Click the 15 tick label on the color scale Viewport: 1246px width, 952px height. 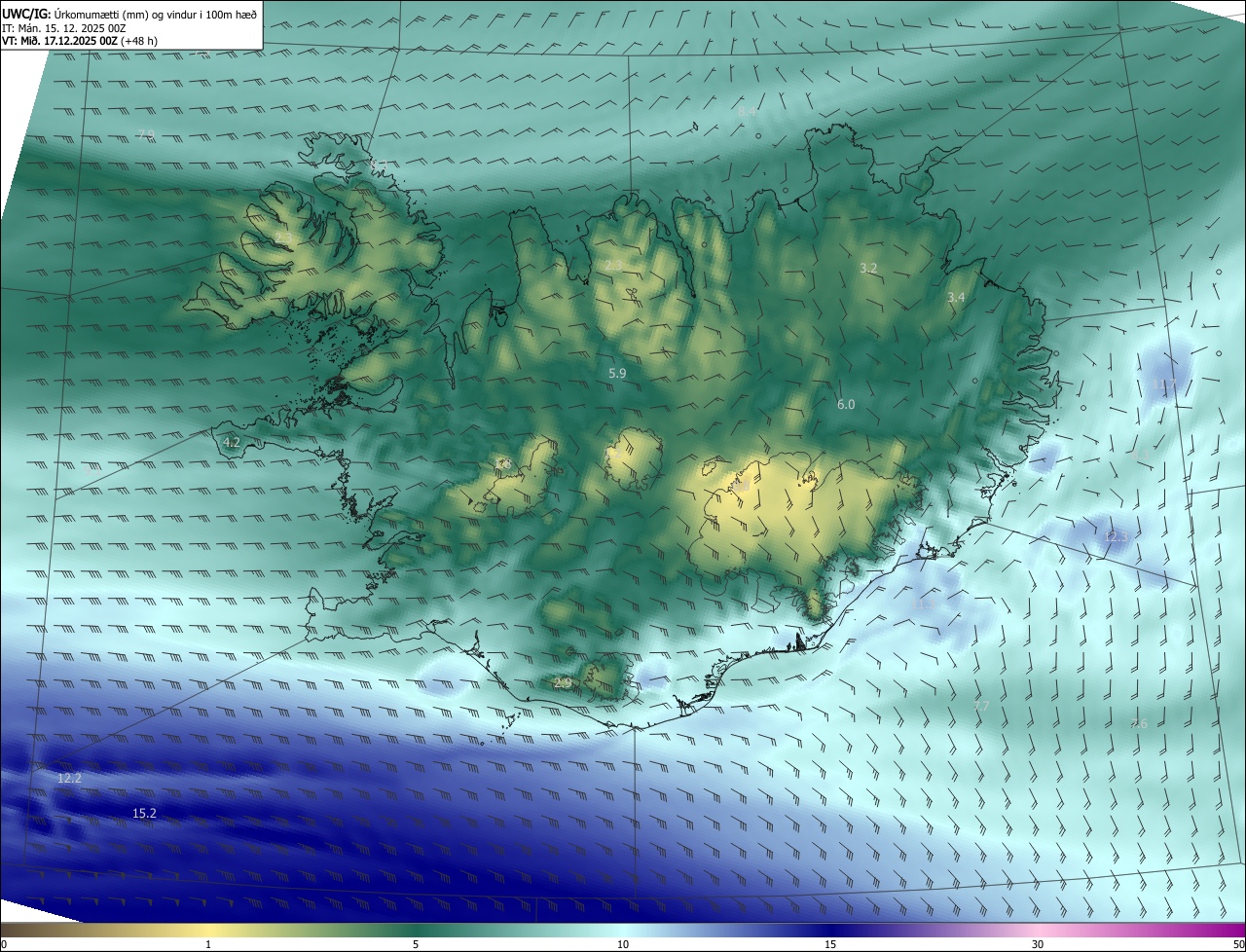click(830, 944)
